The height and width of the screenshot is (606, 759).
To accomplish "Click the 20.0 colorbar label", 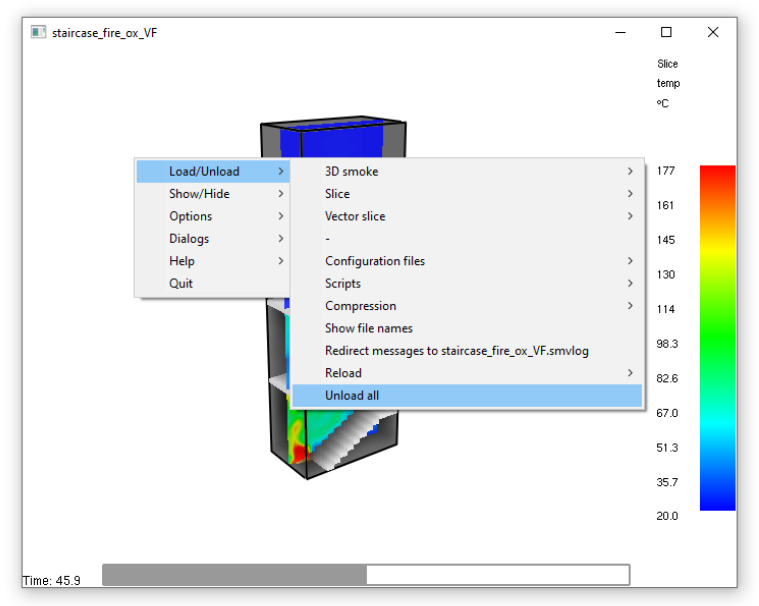I will coord(667,516).
